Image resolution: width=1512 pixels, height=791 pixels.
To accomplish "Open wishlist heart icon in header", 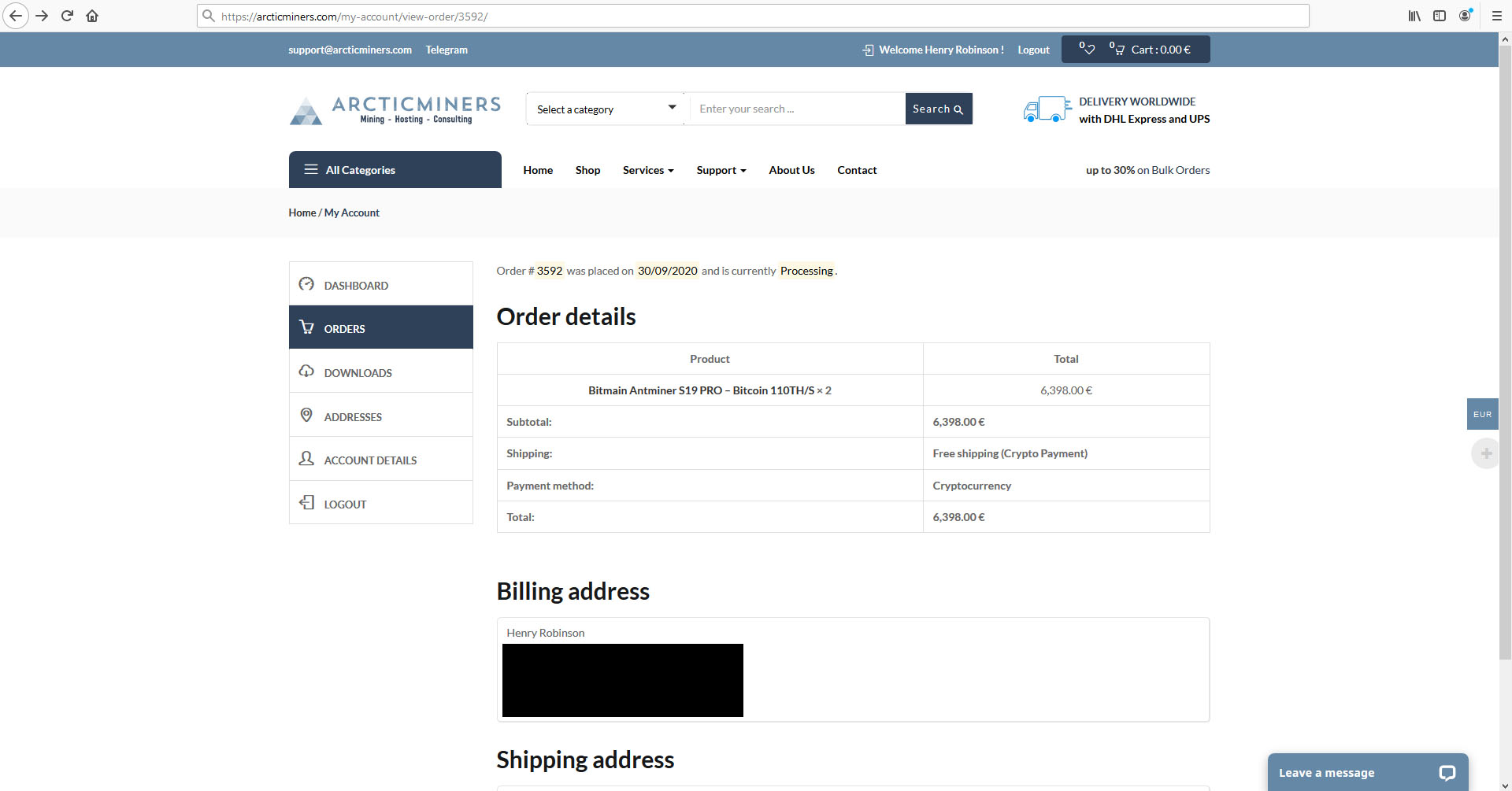I will (x=1088, y=49).
